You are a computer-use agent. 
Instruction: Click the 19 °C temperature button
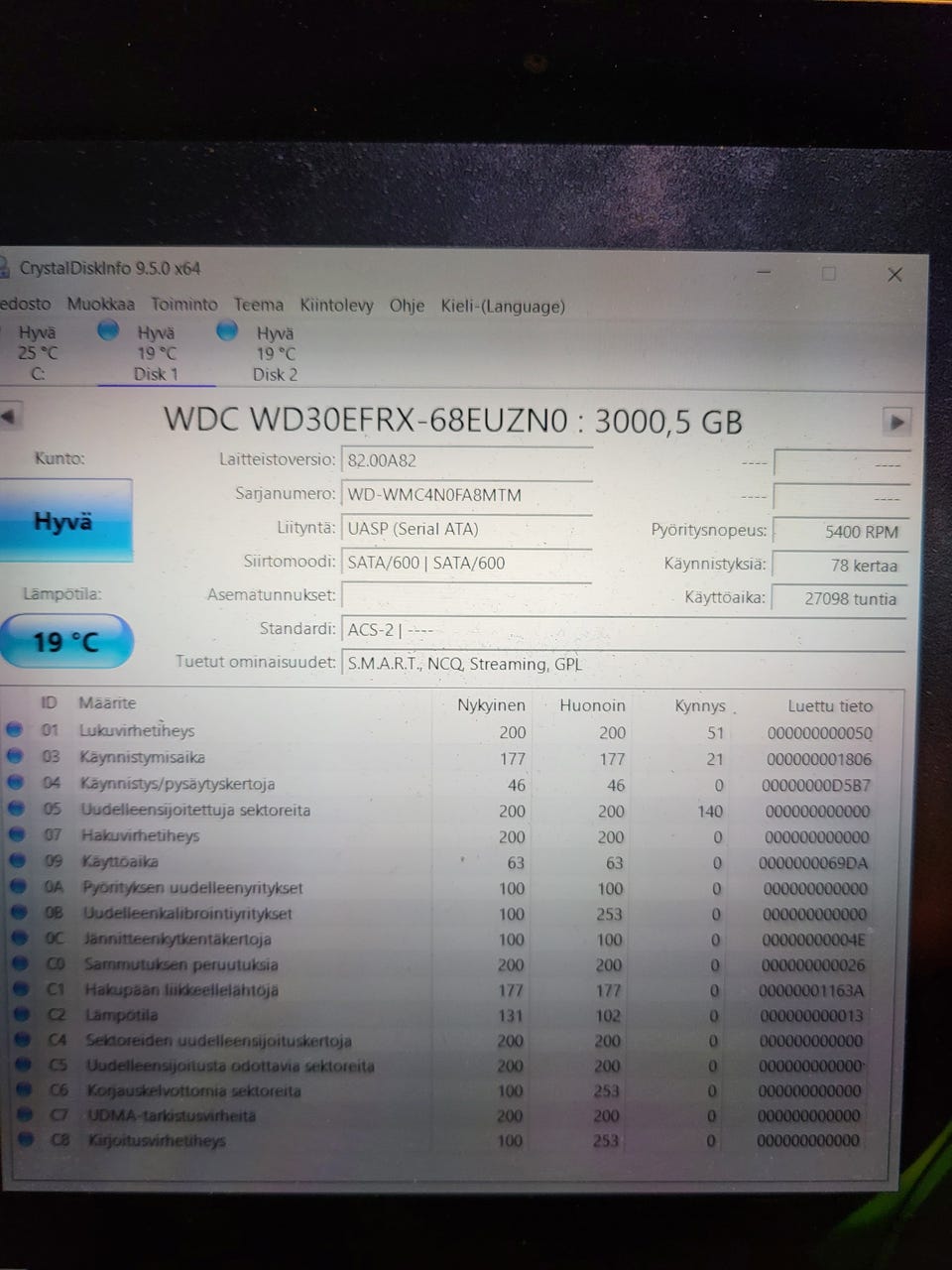click(65, 641)
